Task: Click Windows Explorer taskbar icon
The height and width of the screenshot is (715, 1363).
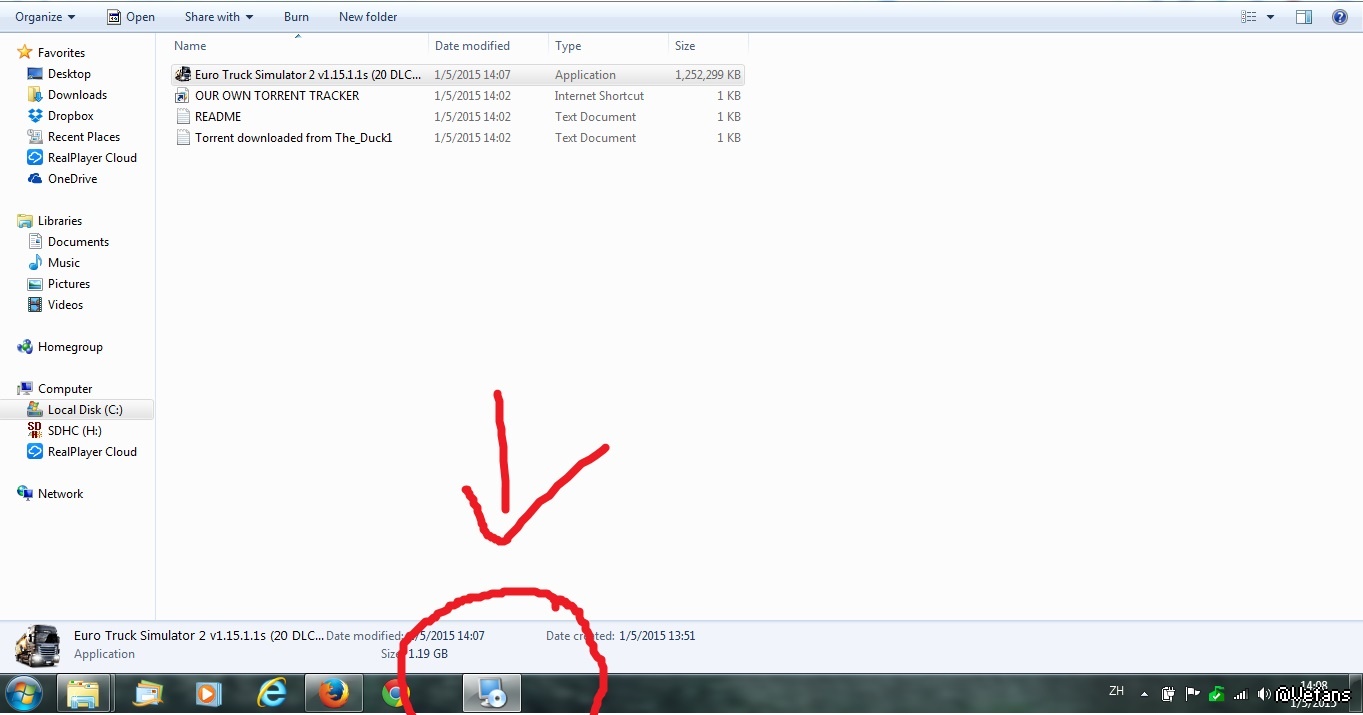Action: pyautogui.click(x=83, y=693)
